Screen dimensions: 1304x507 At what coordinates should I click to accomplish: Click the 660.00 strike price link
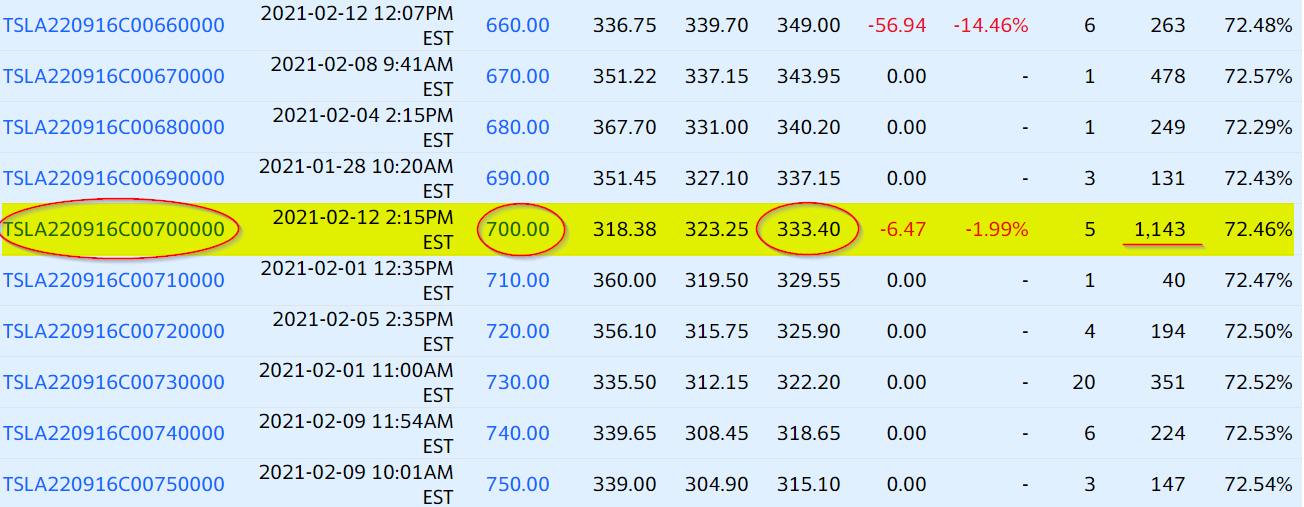(518, 25)
